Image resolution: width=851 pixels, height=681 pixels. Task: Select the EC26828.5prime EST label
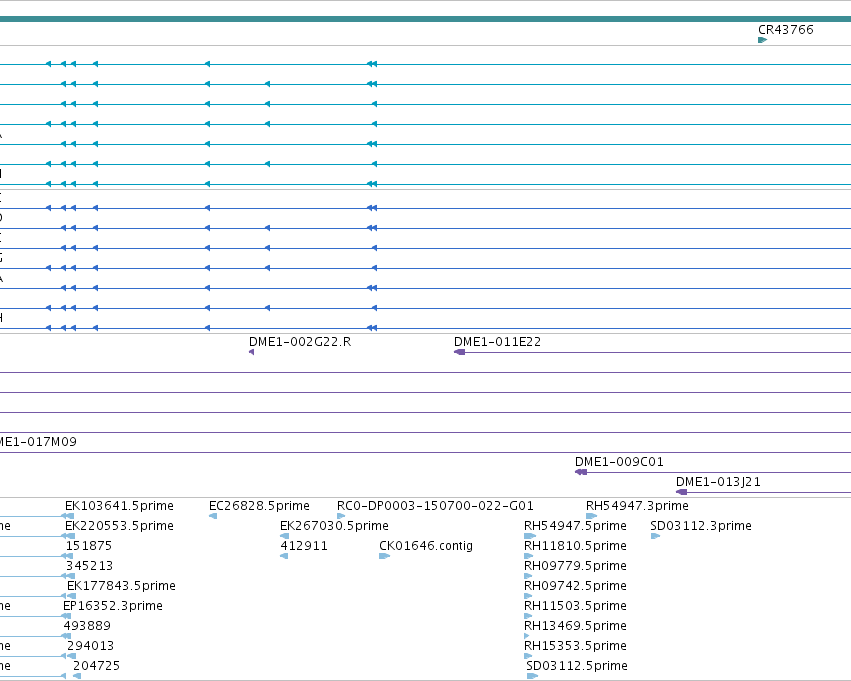pyautogui.click(x=259, y=506)
